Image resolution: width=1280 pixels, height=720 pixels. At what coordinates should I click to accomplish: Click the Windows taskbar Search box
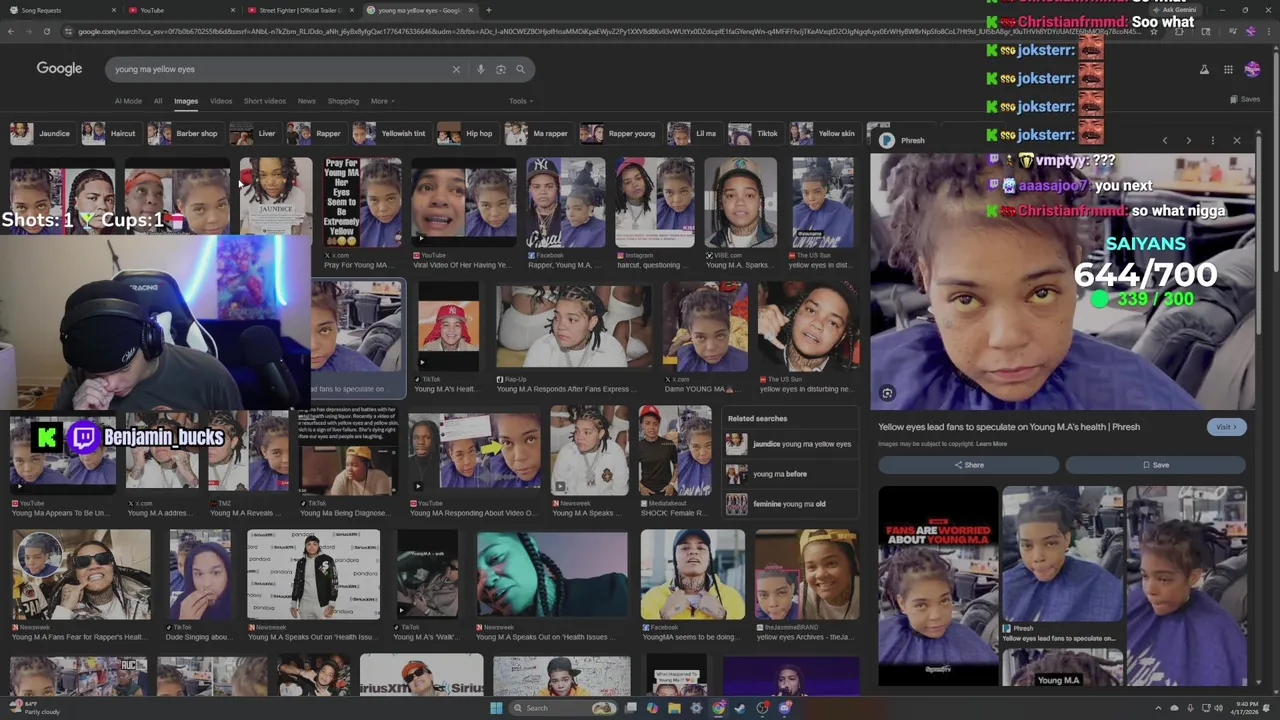562,708
